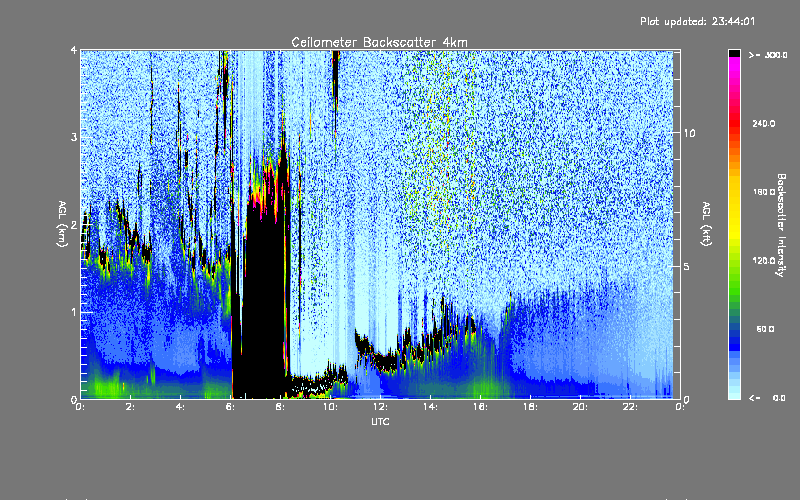
Task: Click the '6:' tick on the UTC axis
Action: [x=231, y=407]
